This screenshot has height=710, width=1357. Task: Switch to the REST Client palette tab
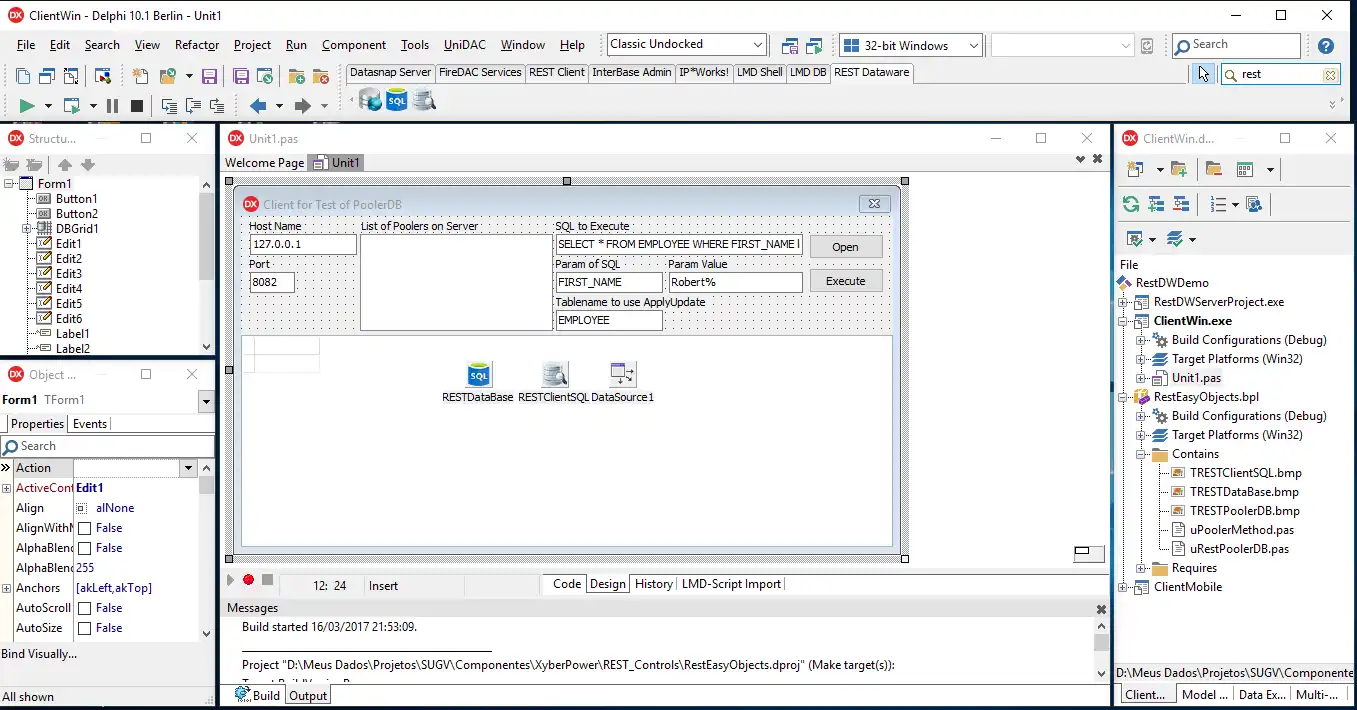(557, 72)
